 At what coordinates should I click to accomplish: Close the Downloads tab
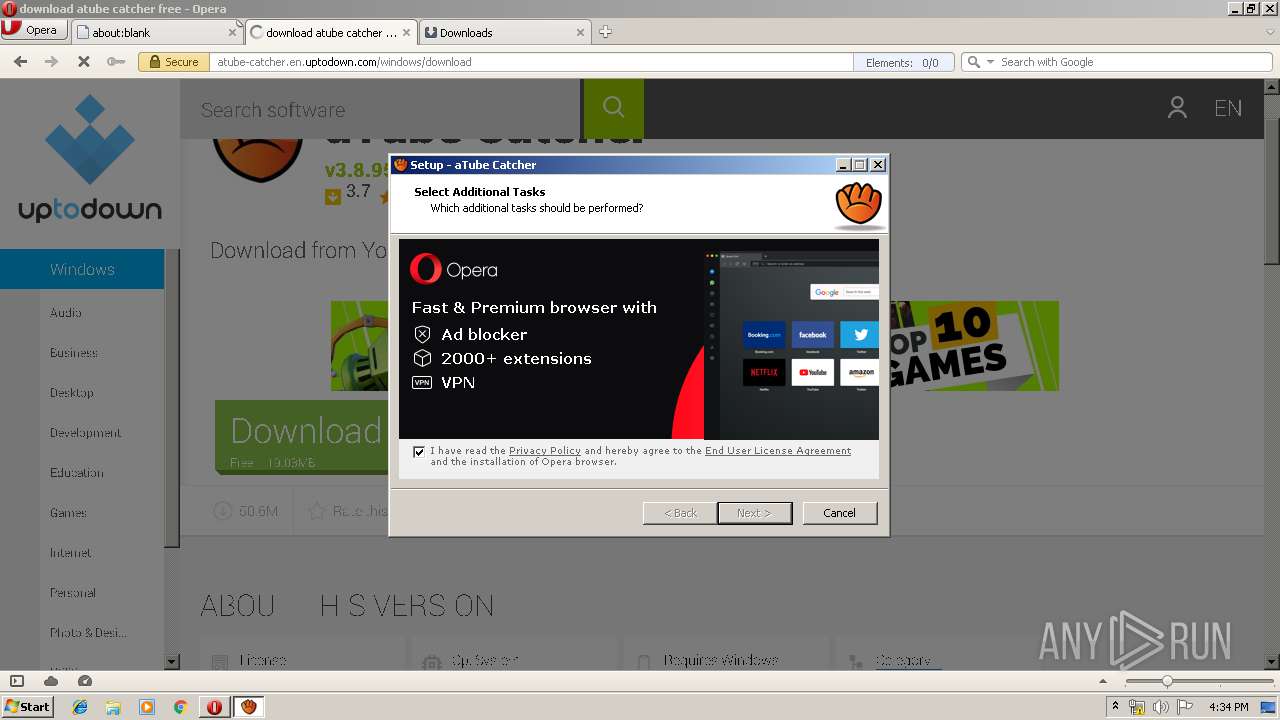(x=580, y=33)
